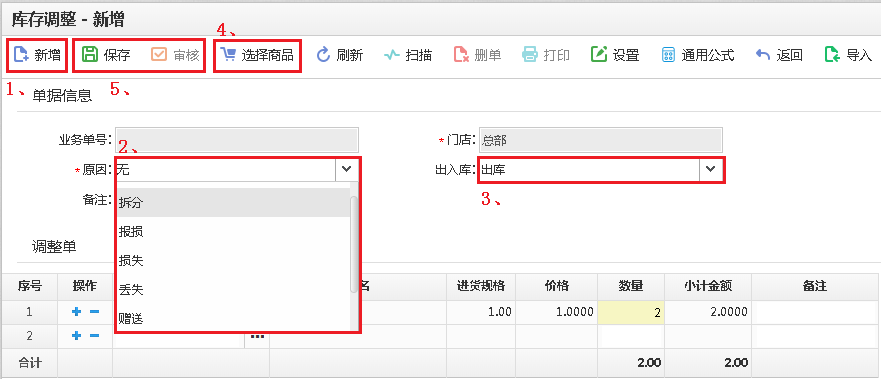Click the 备注 remark cell of row 1
The height and width of the screenshot is (379, 881).
(816, 313)
